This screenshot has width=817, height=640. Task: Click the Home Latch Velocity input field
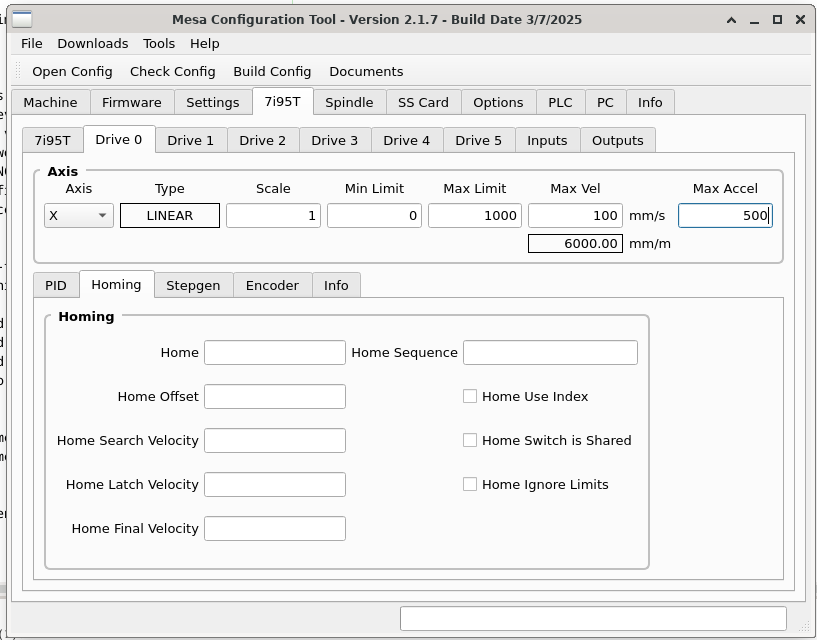(x=275, y=484)
